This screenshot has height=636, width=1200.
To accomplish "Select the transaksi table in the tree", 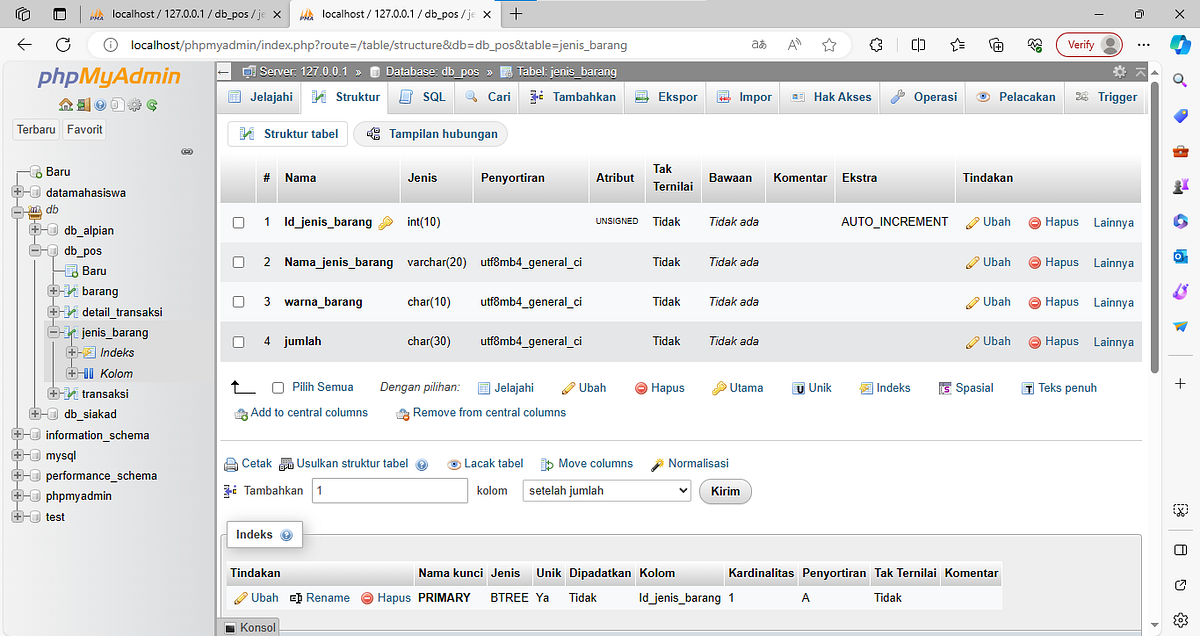I will tap(105, 394).
